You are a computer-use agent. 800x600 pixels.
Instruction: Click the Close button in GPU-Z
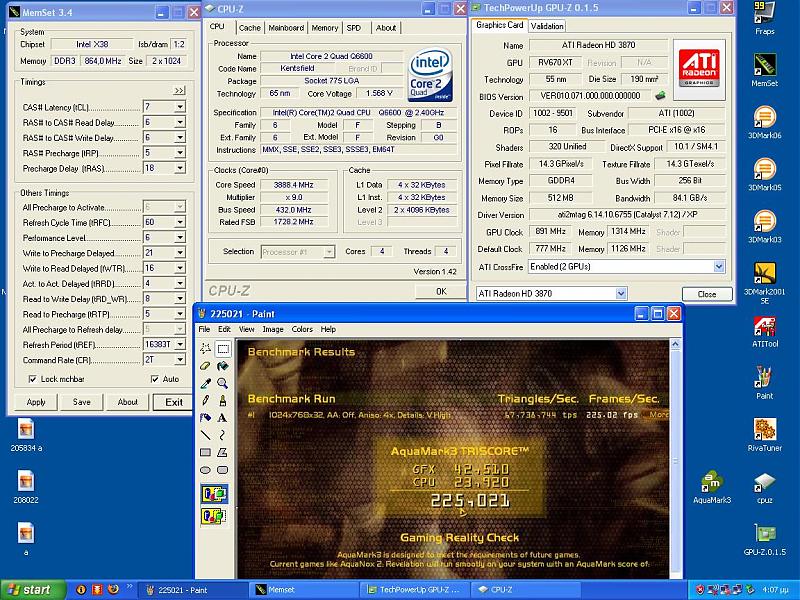pos(707,294)
